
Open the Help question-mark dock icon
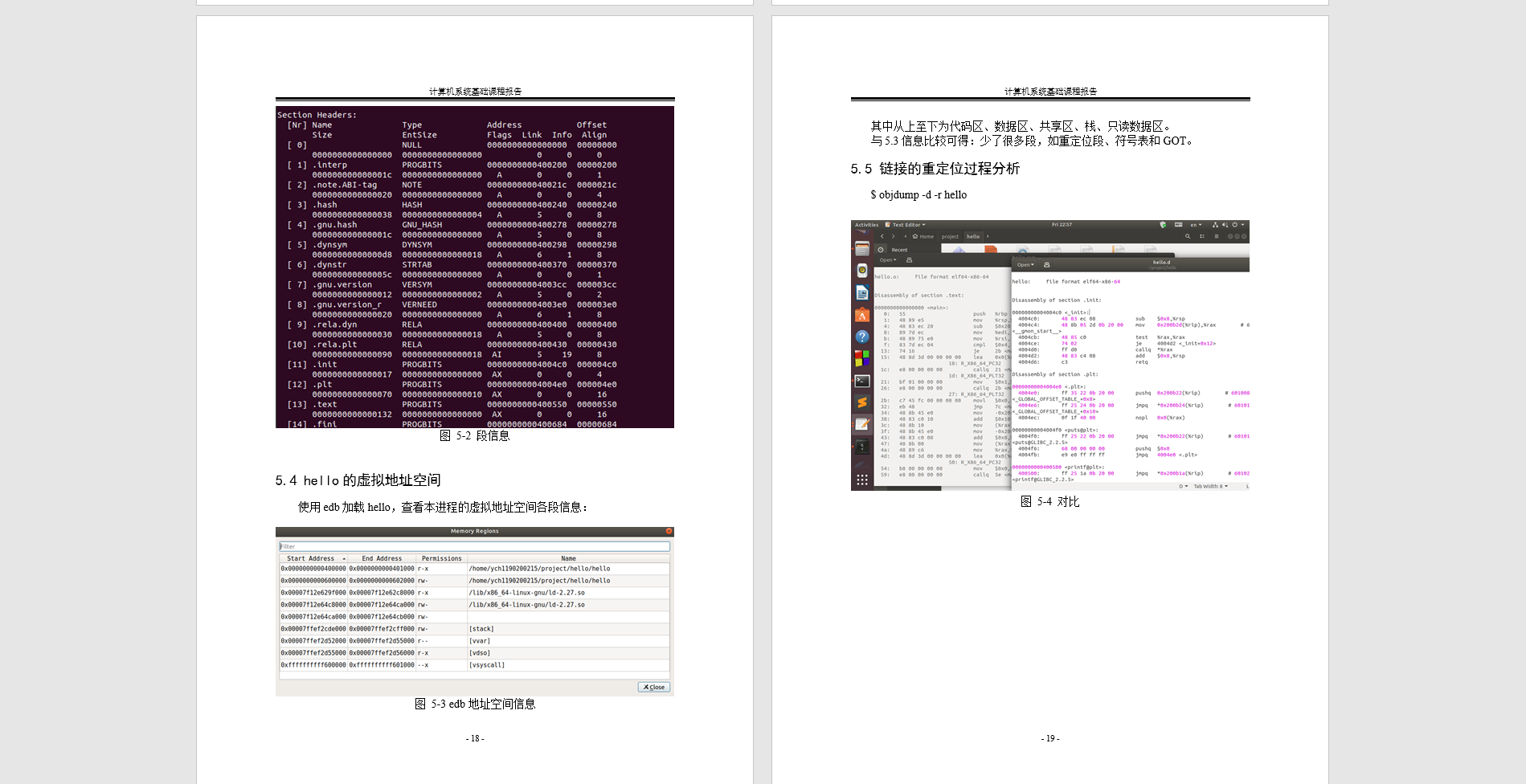[x=862, y=337]
